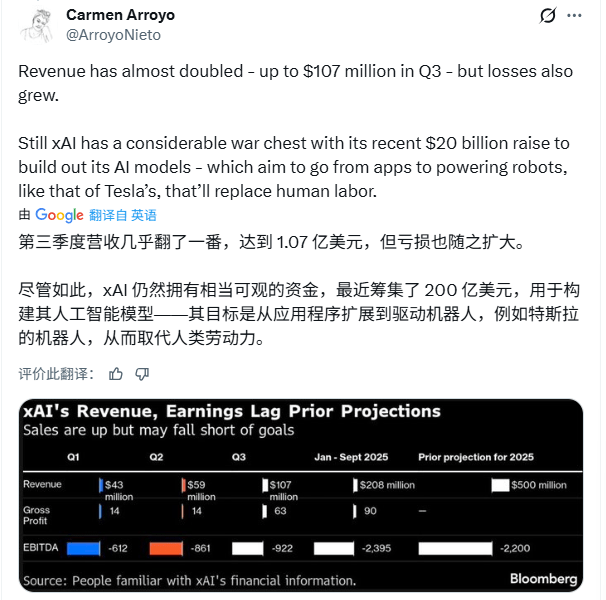
Task: Click the "Prior projection for 2025" column header
Action: coord(475,457)
